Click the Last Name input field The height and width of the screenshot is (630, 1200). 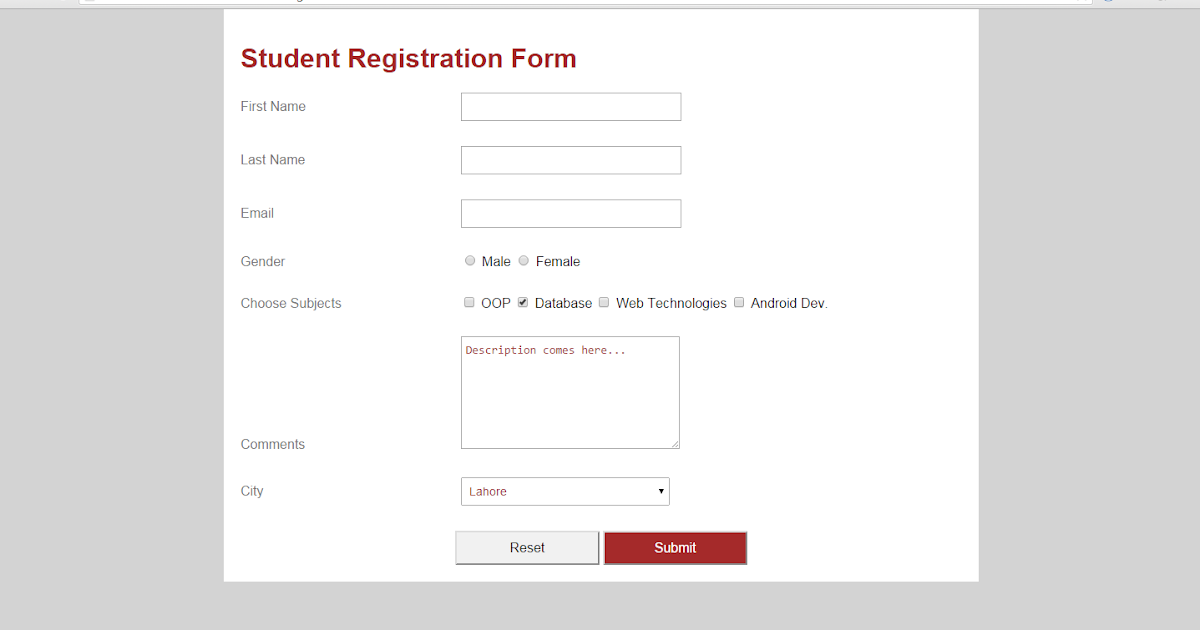(570, 160)
